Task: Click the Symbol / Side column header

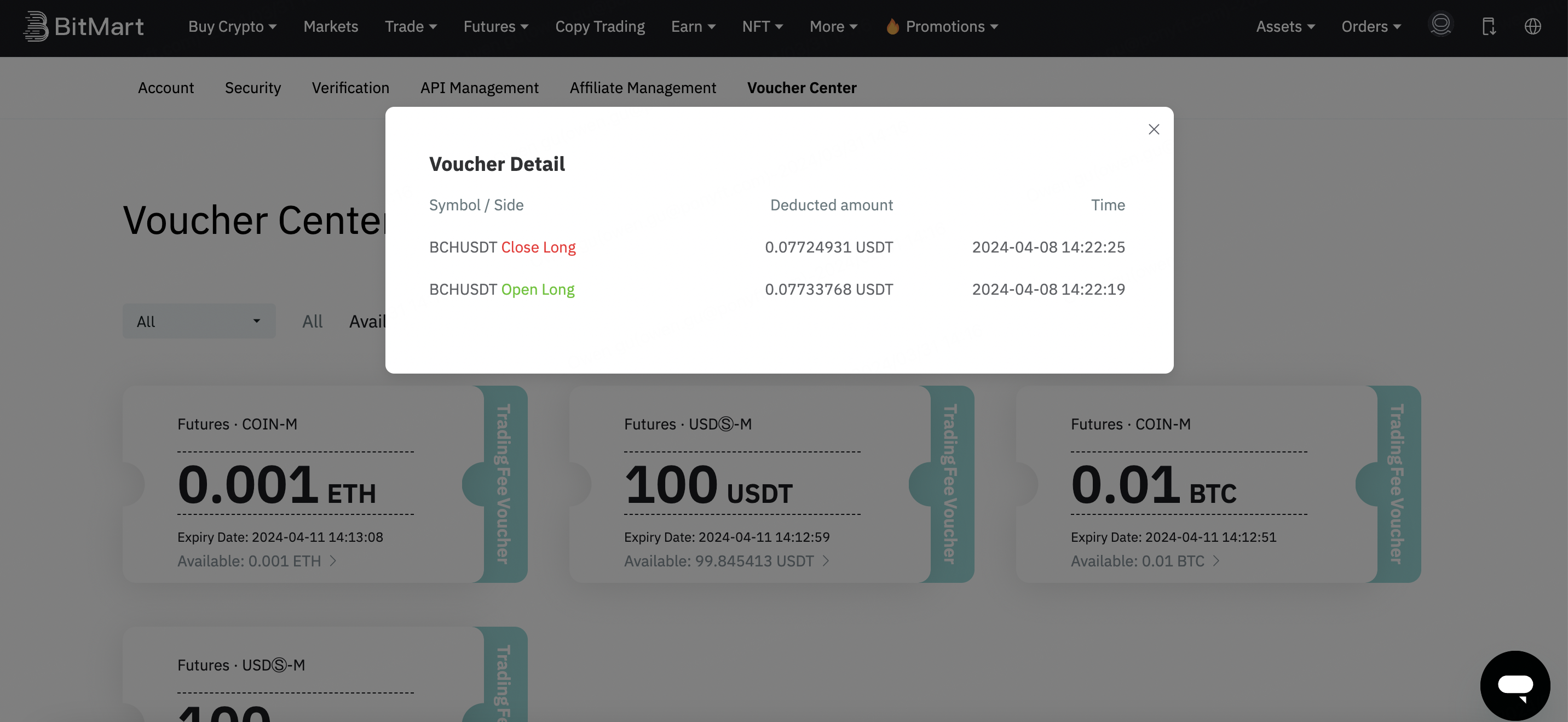Action: (476, 205)
